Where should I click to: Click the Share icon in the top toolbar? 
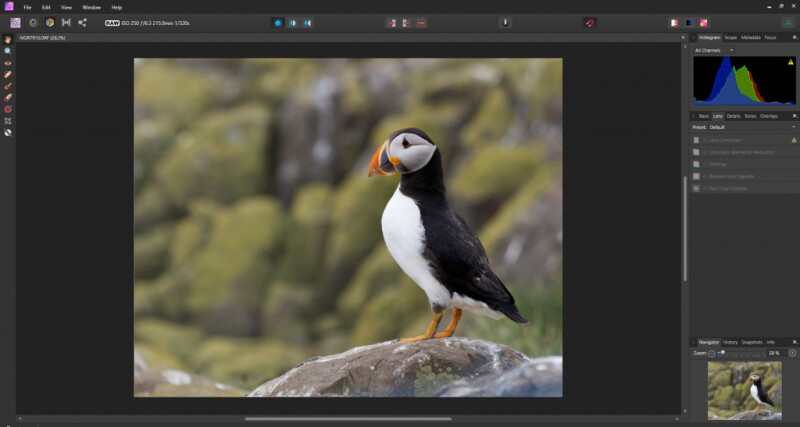tap(82, 22)
